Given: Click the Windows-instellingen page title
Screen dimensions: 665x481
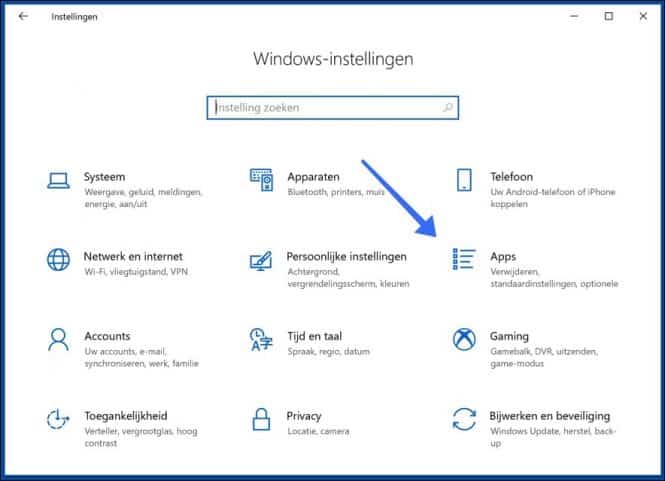Looking at the screenshot, I should pos(333,59).
